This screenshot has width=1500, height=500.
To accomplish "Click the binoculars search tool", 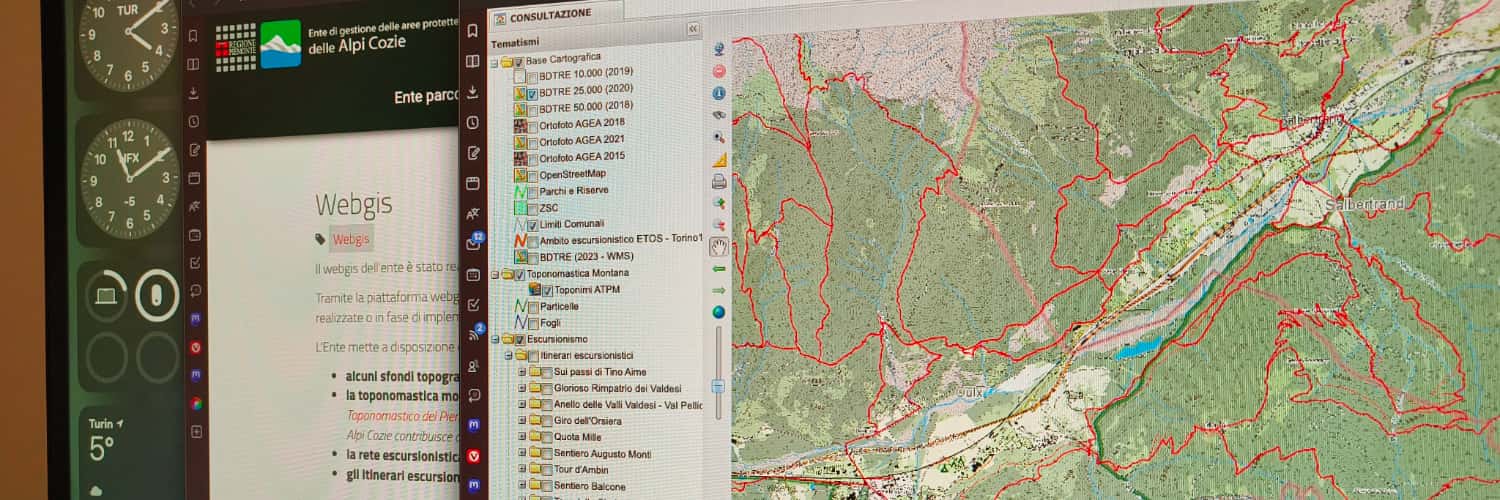I will (x=718, y=115).
